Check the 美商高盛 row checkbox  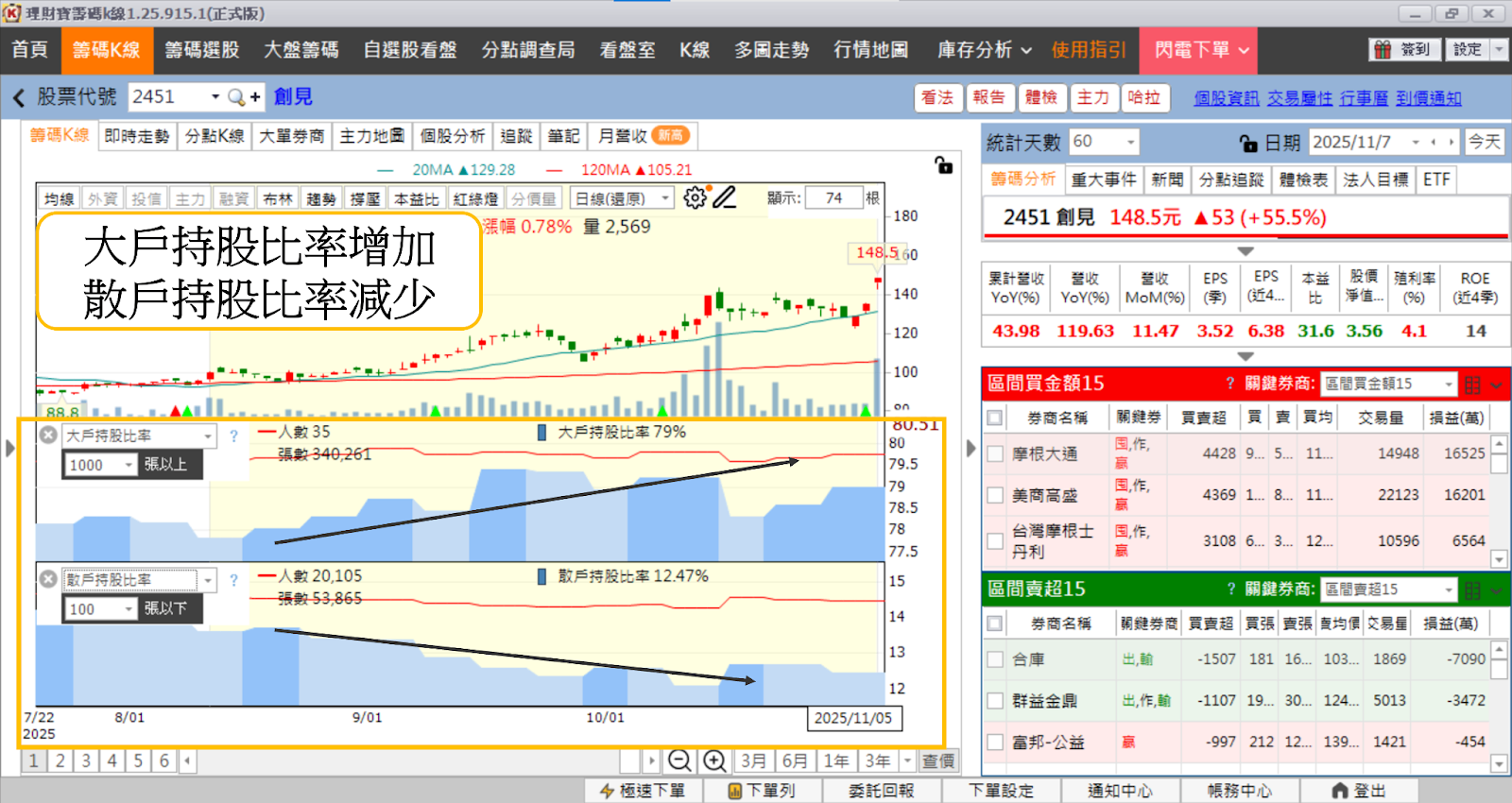click(994, 495)
